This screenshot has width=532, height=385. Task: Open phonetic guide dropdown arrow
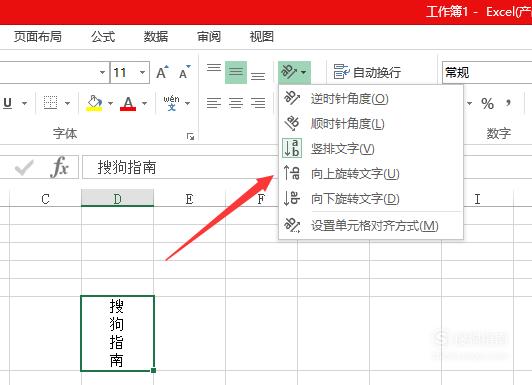click(x=187, y=103)
